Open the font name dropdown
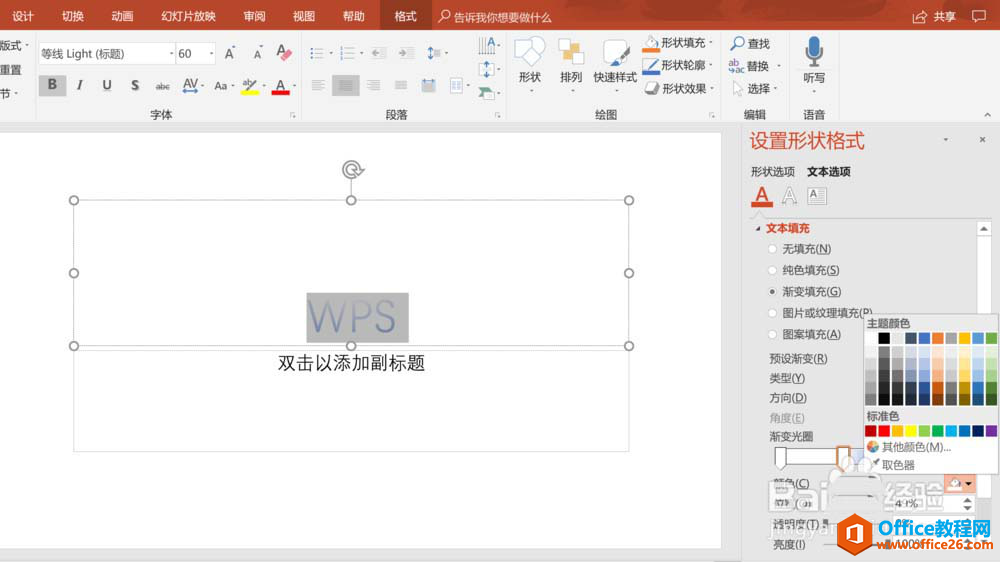 tap(171, 54)
